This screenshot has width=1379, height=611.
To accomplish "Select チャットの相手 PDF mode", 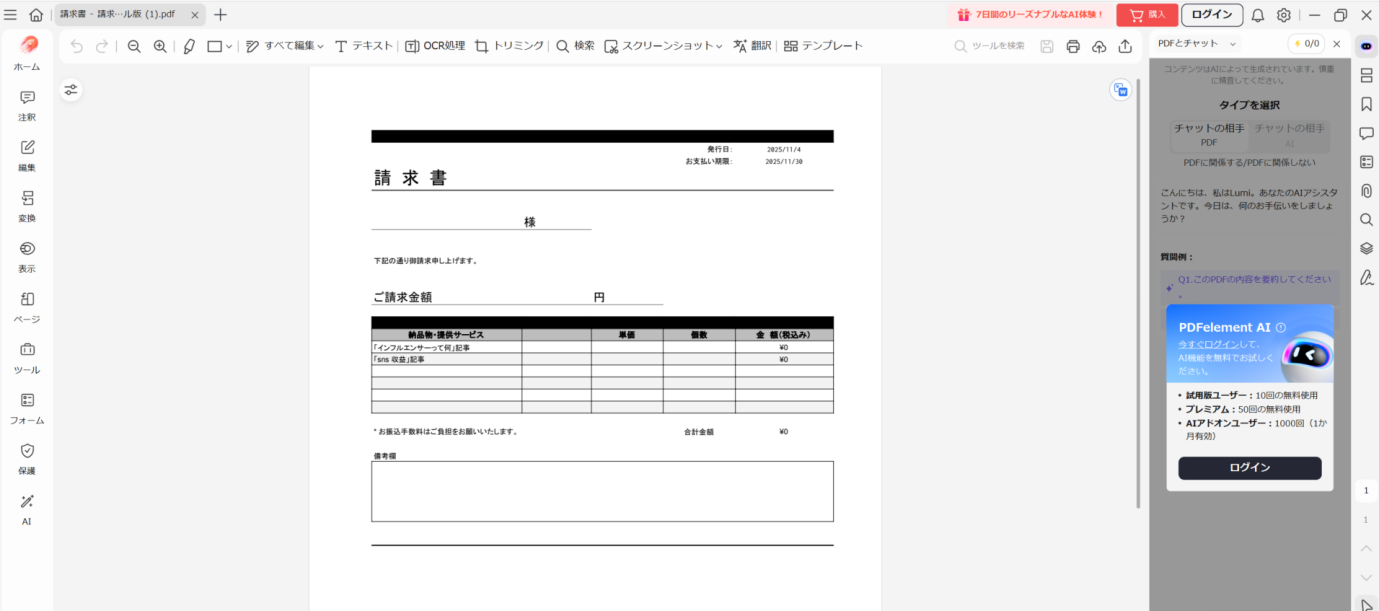I will 1209,135.
